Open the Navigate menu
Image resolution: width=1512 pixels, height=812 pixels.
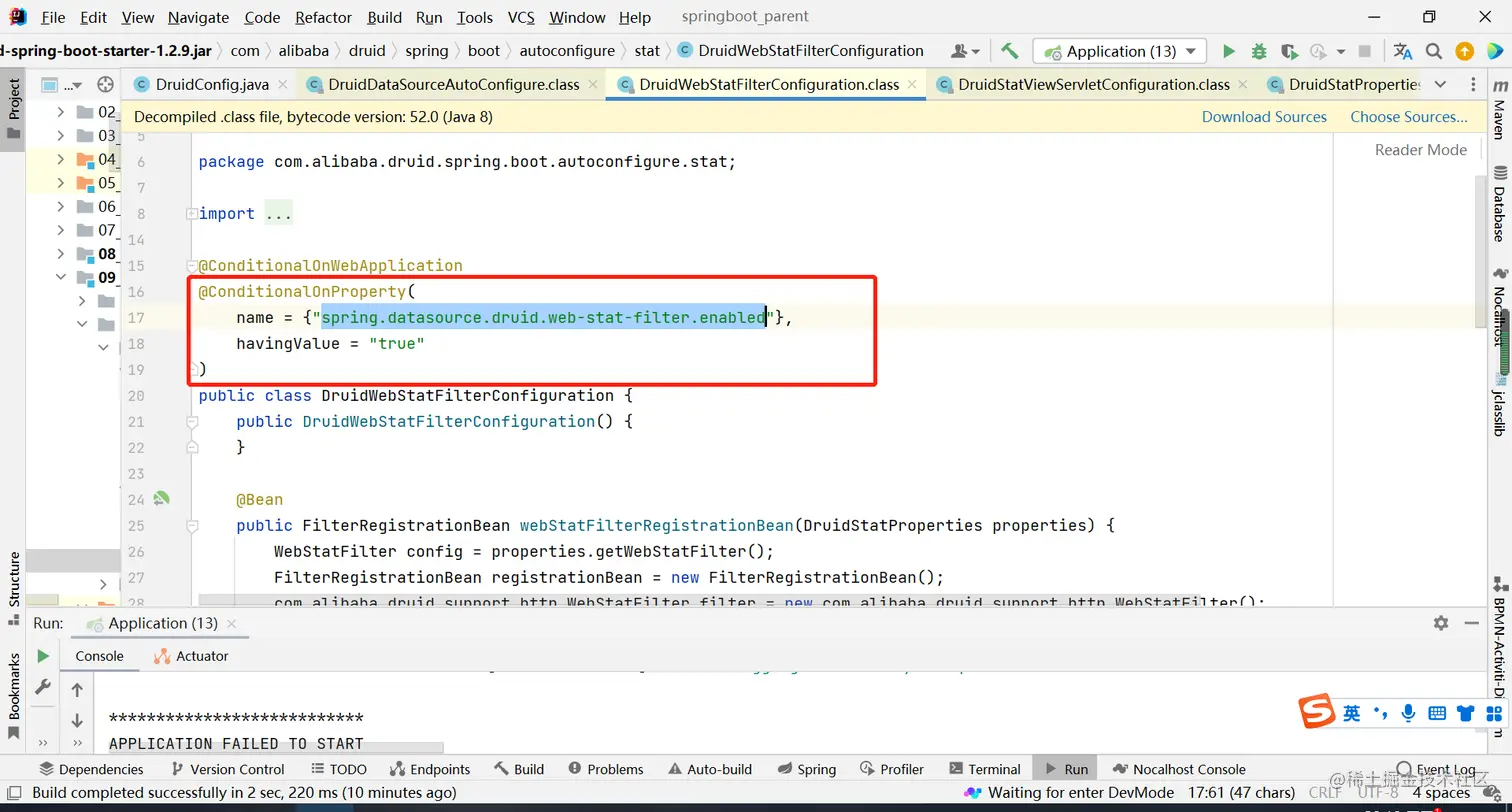[x=198, y=17]
